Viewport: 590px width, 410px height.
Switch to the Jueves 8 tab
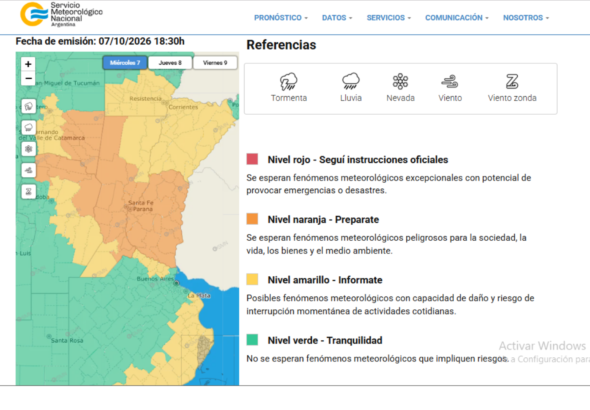point(170,63)
